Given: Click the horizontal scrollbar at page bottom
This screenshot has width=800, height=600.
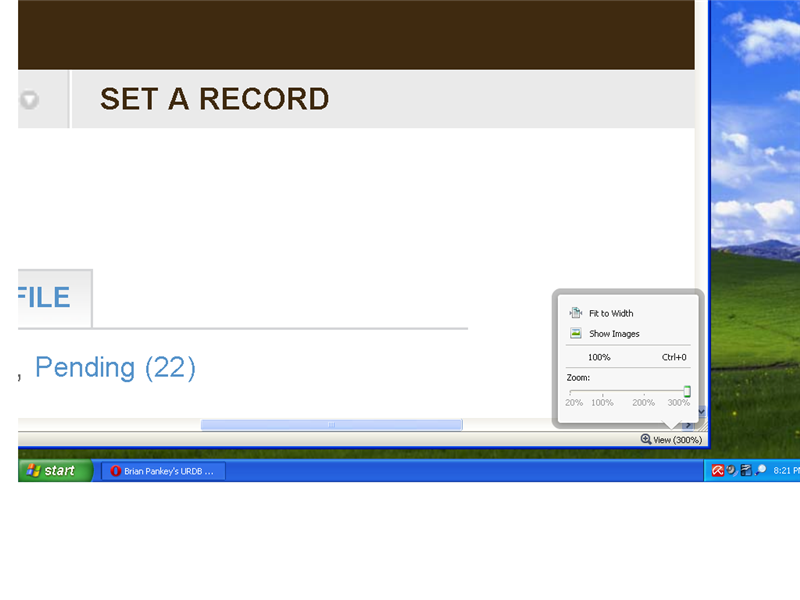Looking at the screenshot, I should pyautogui.click(x=330, y=423).
